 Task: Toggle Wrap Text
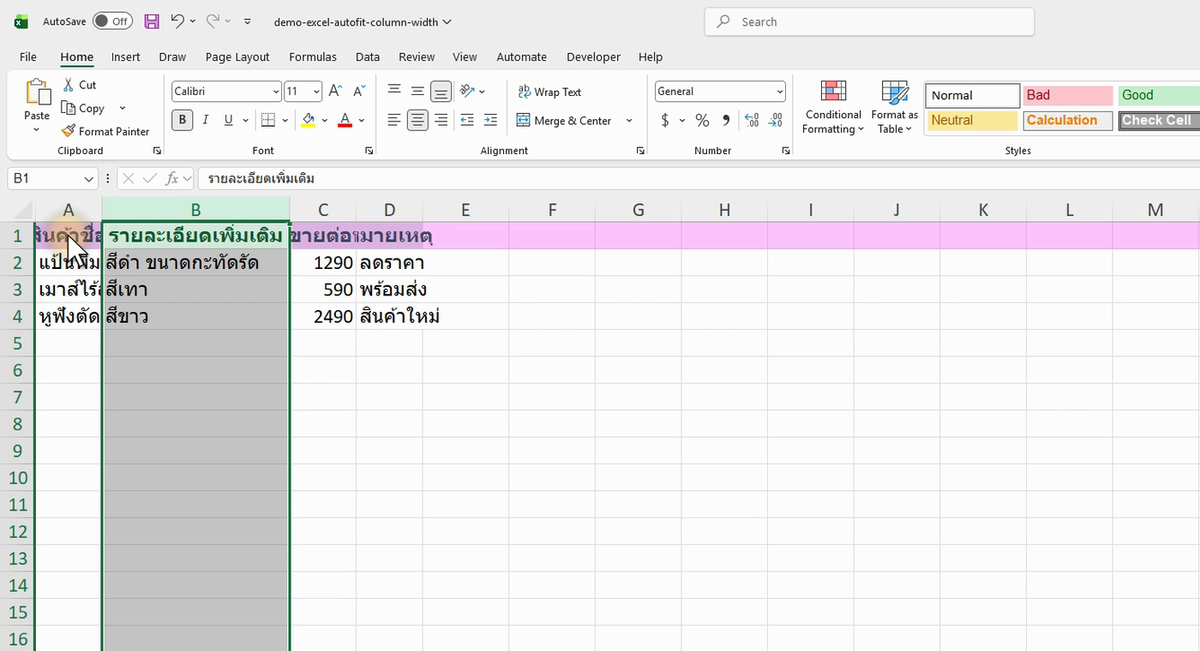[x=549, y=92]
